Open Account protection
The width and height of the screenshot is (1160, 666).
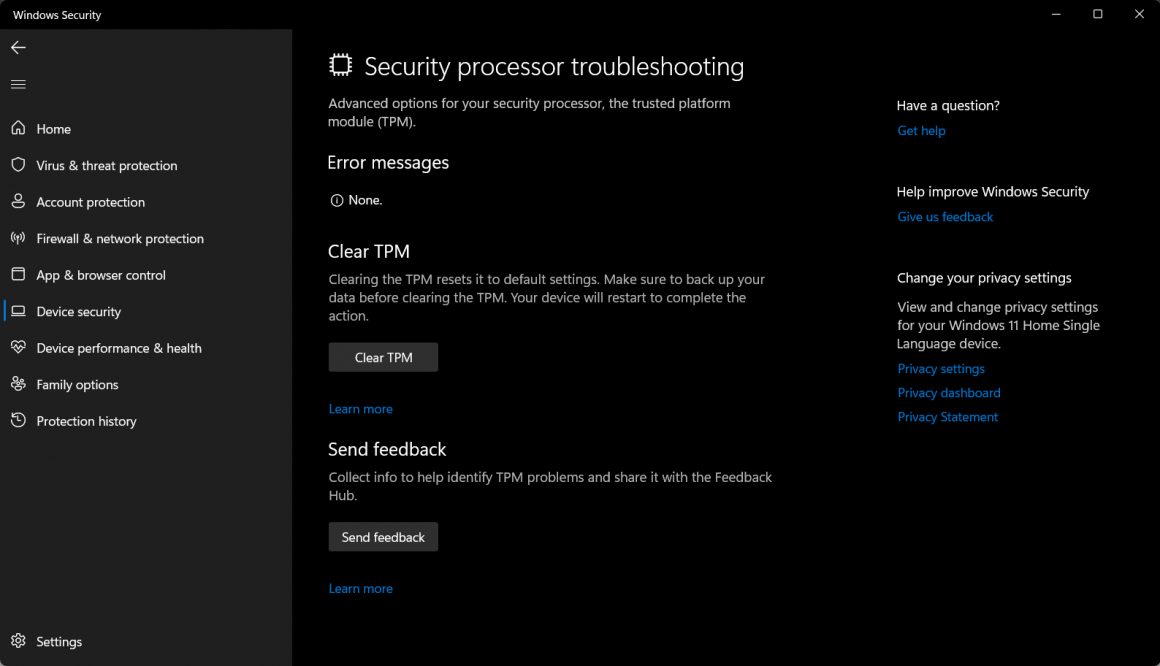90,201
